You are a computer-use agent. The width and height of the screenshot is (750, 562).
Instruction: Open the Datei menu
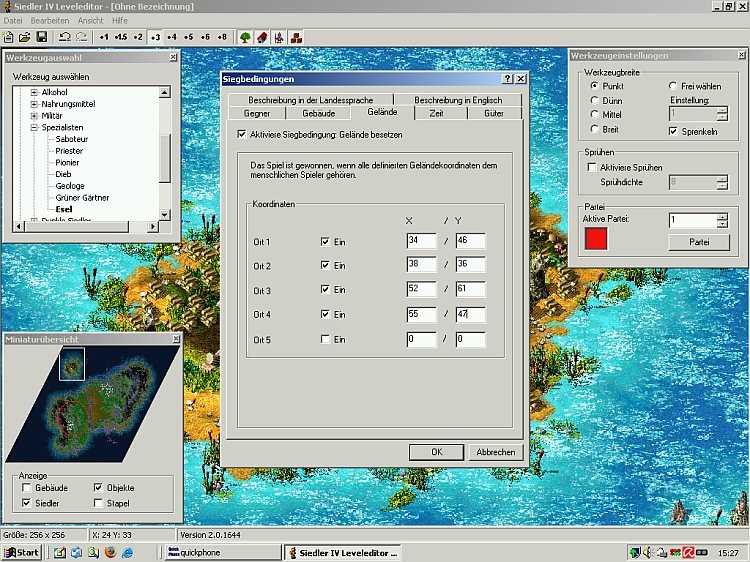13,21
